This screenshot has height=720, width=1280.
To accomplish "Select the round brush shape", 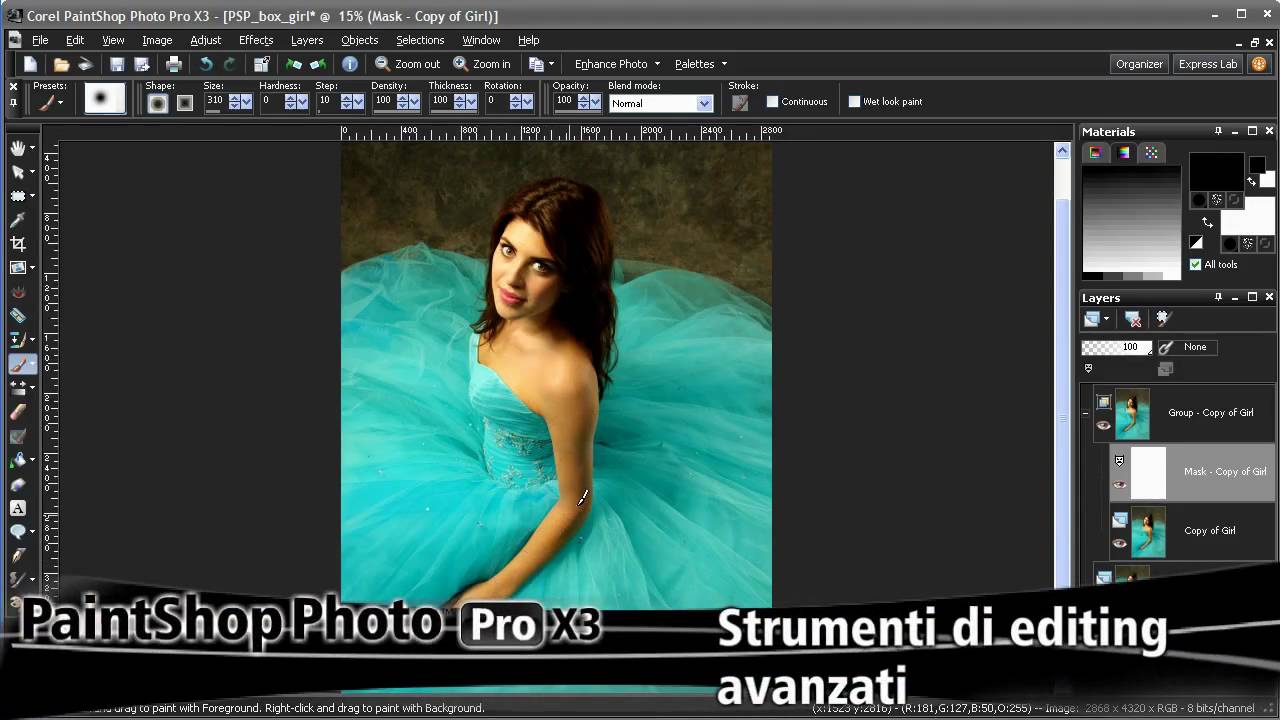I will [158, 103].
